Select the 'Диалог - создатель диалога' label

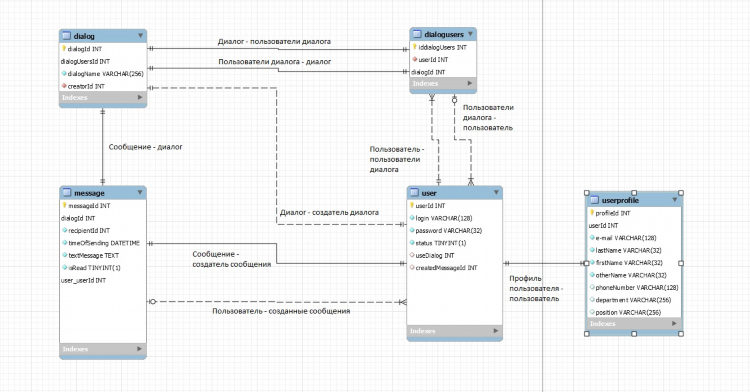pyautogui.click(x=329, y=212)
